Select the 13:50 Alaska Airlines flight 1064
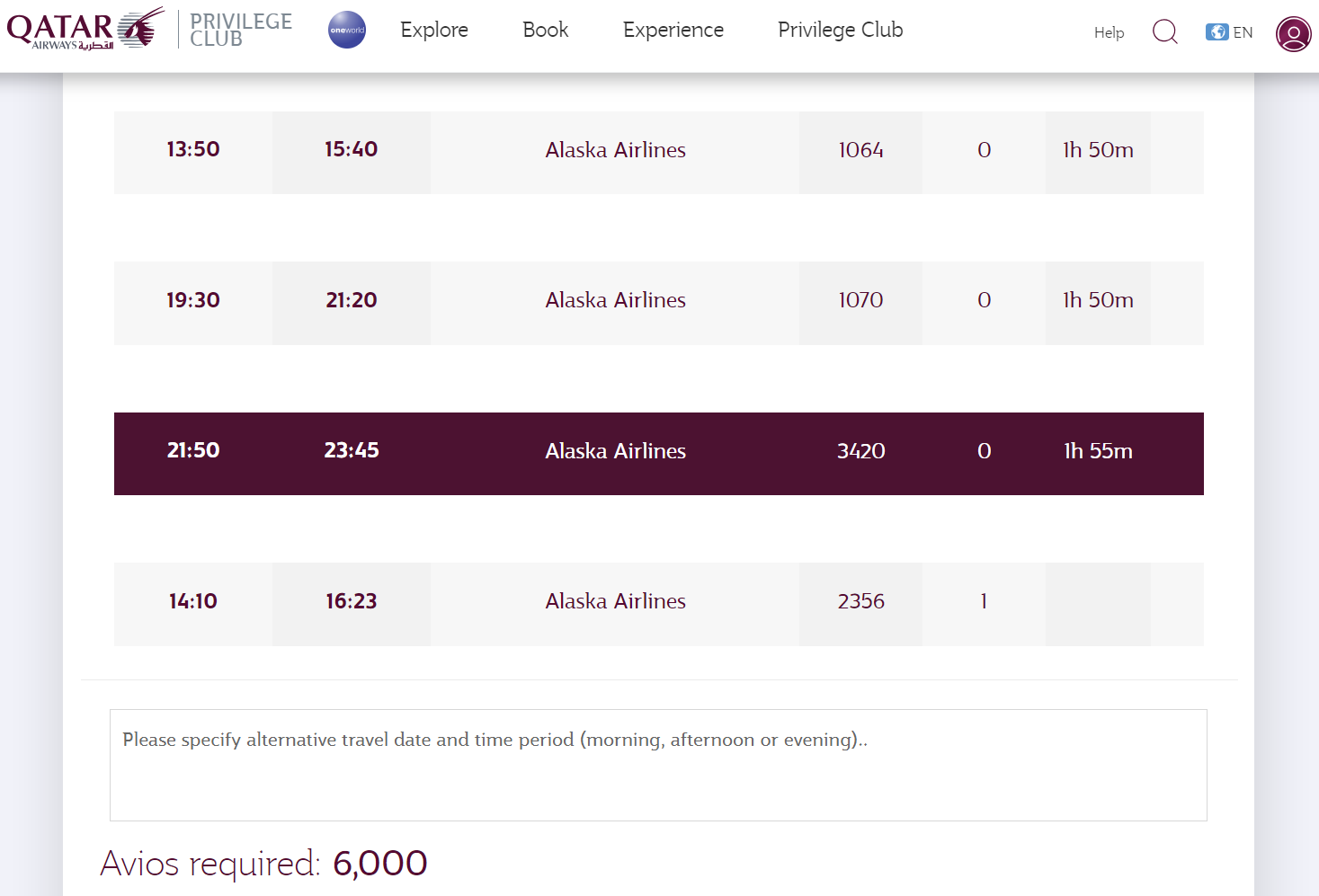The height and width of the screenshot is (896, 1319). tap(659, 153)
